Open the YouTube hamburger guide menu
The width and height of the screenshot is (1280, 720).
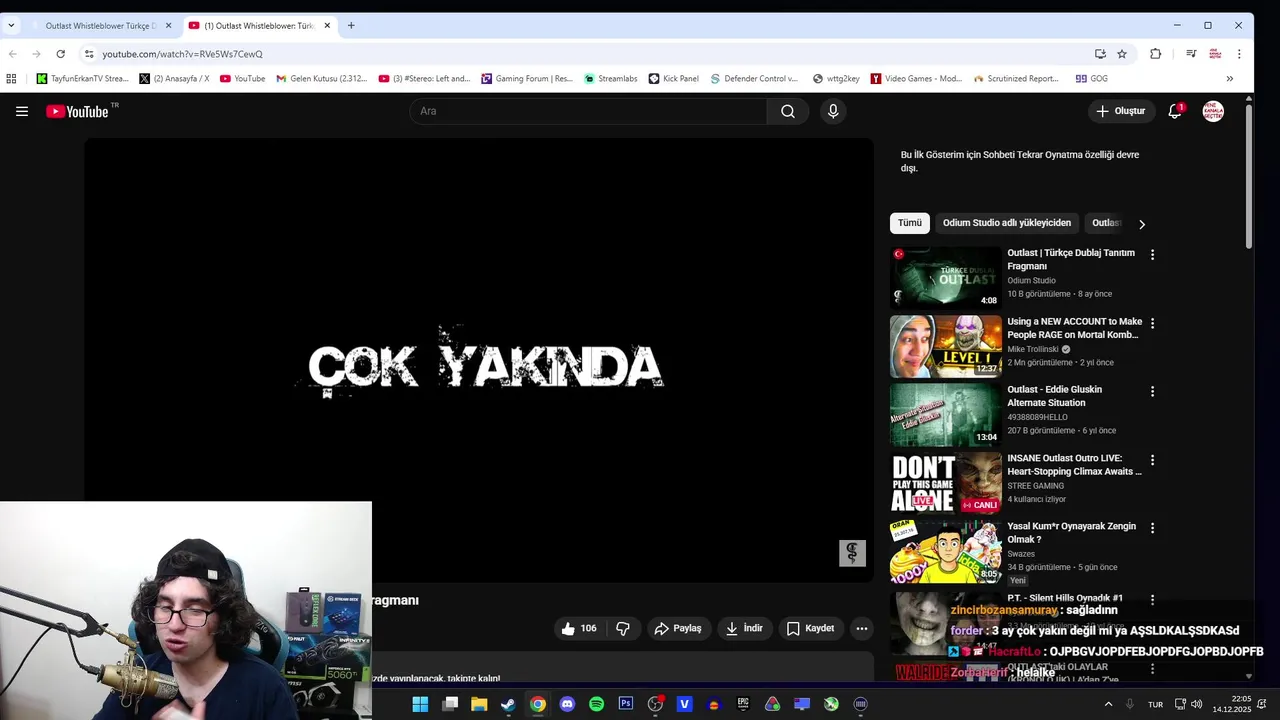22,111
